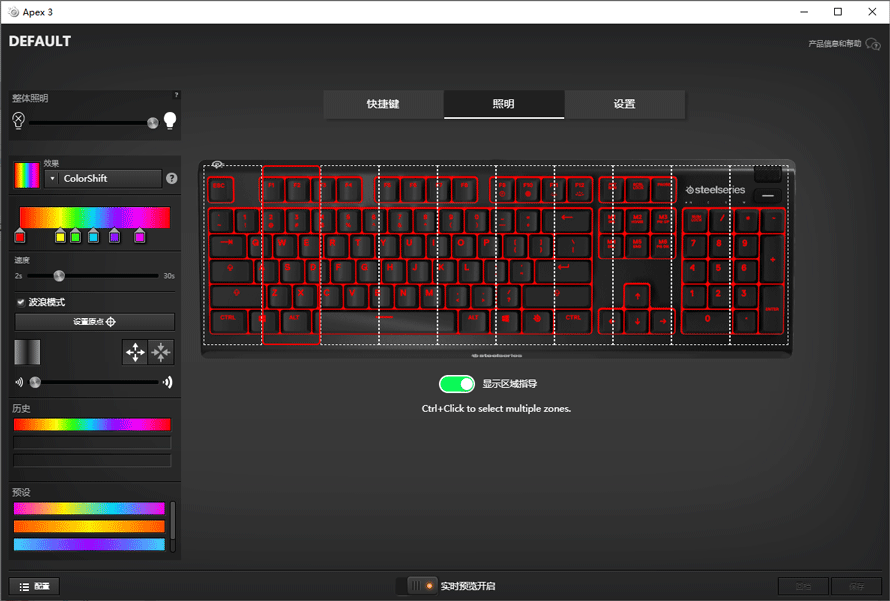This screenshot has width=890, height=601.
Task: Click the dim bulb icon under 整体照明
Action: pos(19,120)
